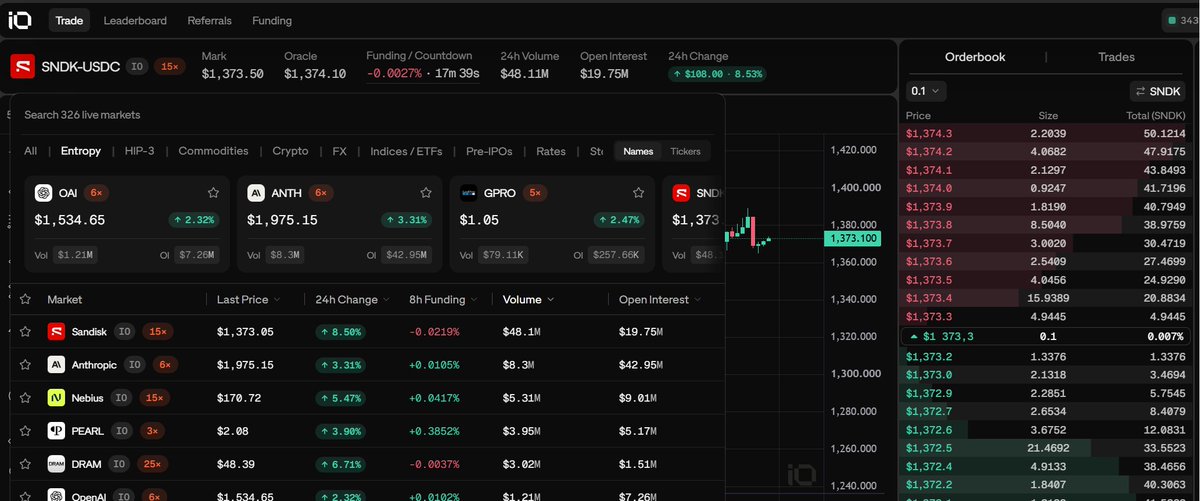This screenshot has height=501, width=1200.
Task: Click the OpenAI logo on OAI card
Action: pos(43,193)
